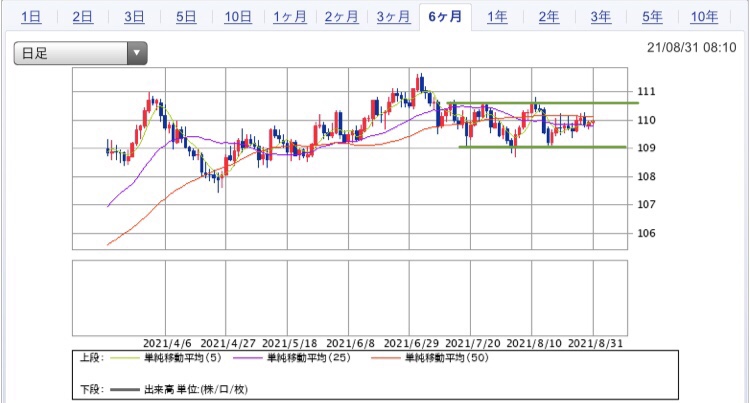This screenshot has width=750, height=403.
Task: Select the 2日 period tab
Action: 83,17
